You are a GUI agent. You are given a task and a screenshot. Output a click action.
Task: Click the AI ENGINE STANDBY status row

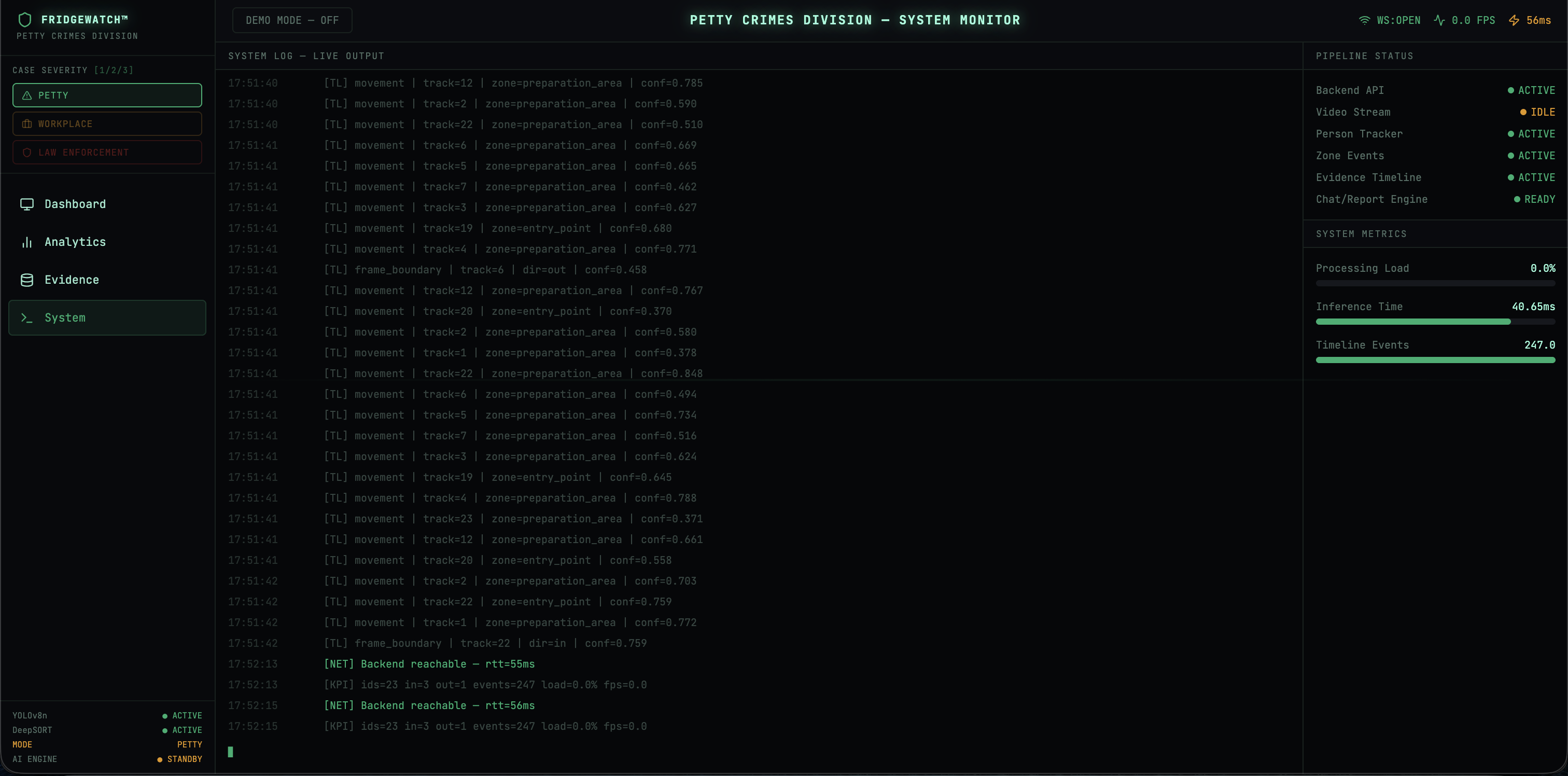point(107,759)
